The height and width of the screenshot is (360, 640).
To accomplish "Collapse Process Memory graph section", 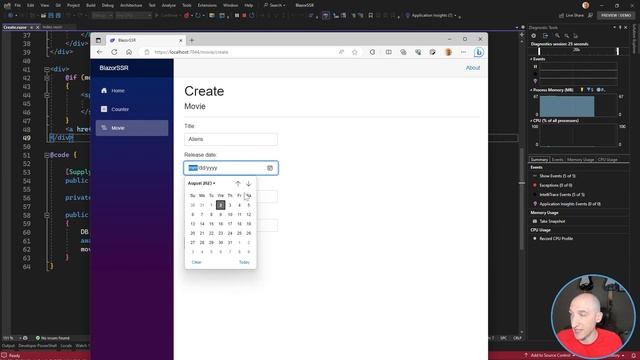I will point(531,90).
